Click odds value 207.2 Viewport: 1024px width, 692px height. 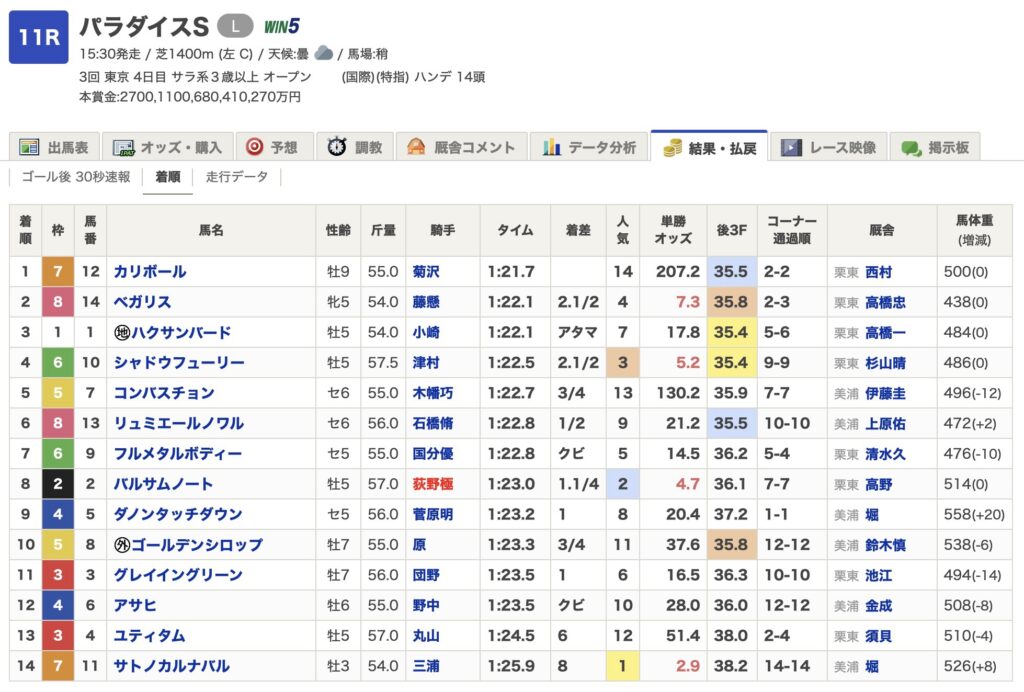click(x=678, y=272)
